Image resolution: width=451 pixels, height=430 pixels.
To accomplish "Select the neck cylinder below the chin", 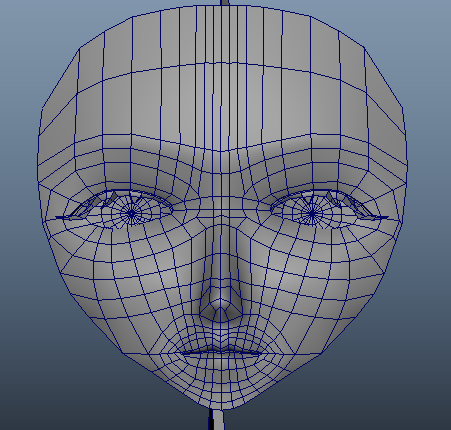I will click(217, 420).
